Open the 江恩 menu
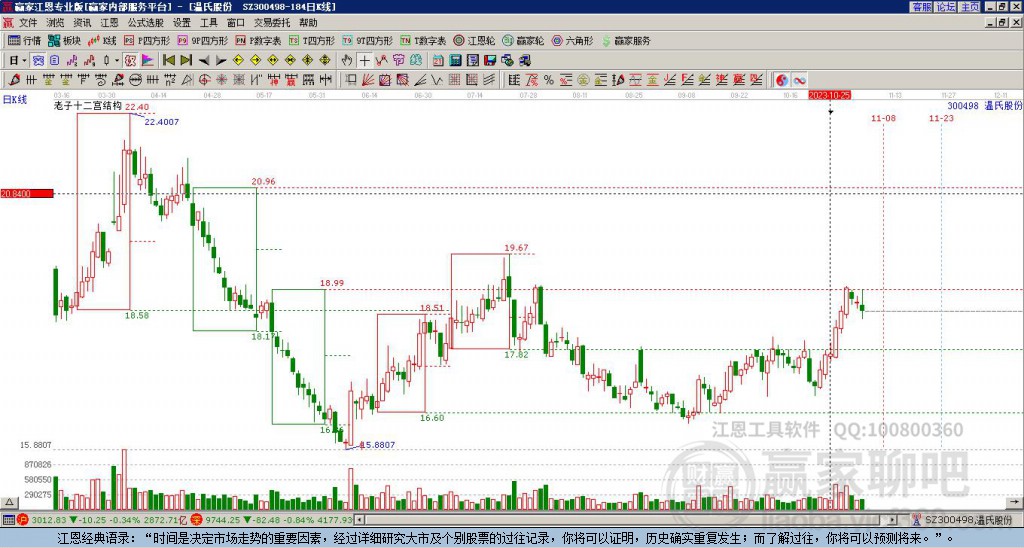The image size is (1024, 548). (x=109, y=23)
